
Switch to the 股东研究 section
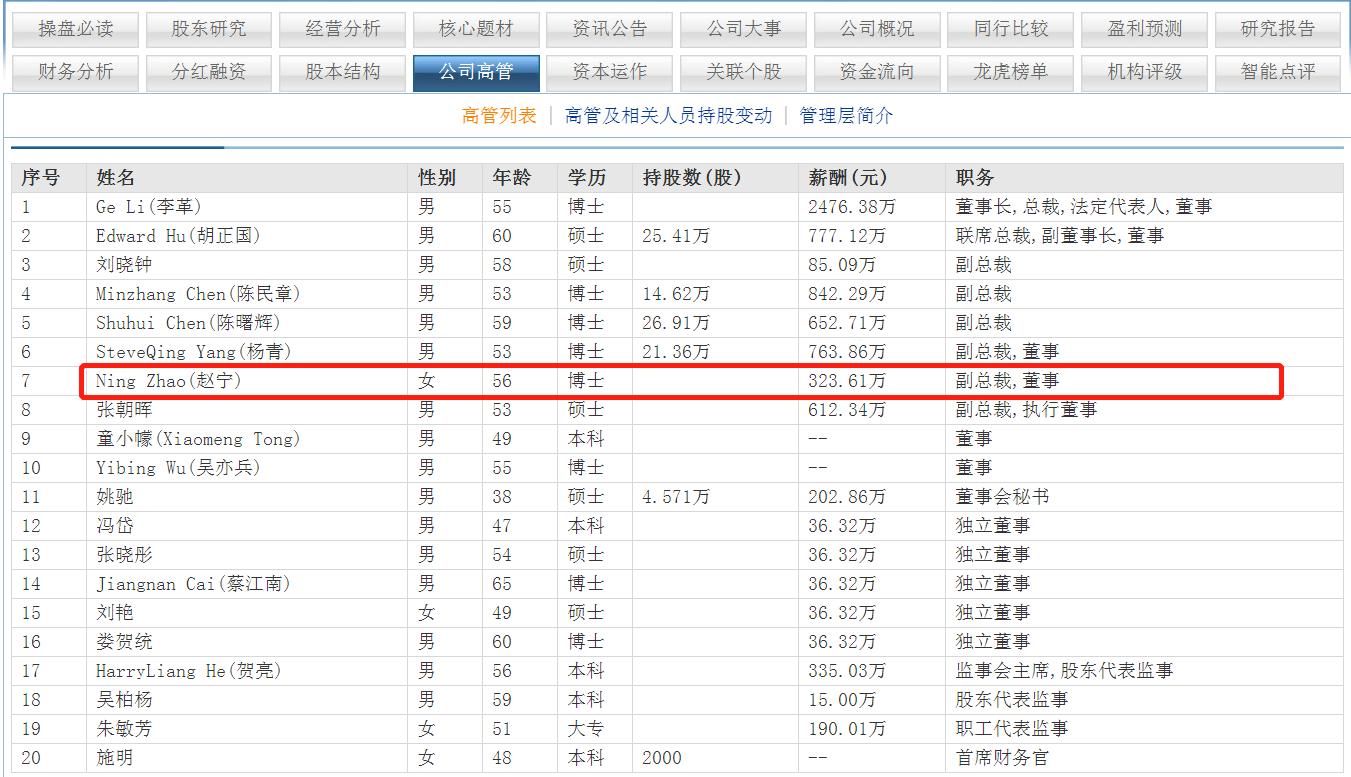pos(208,28)
